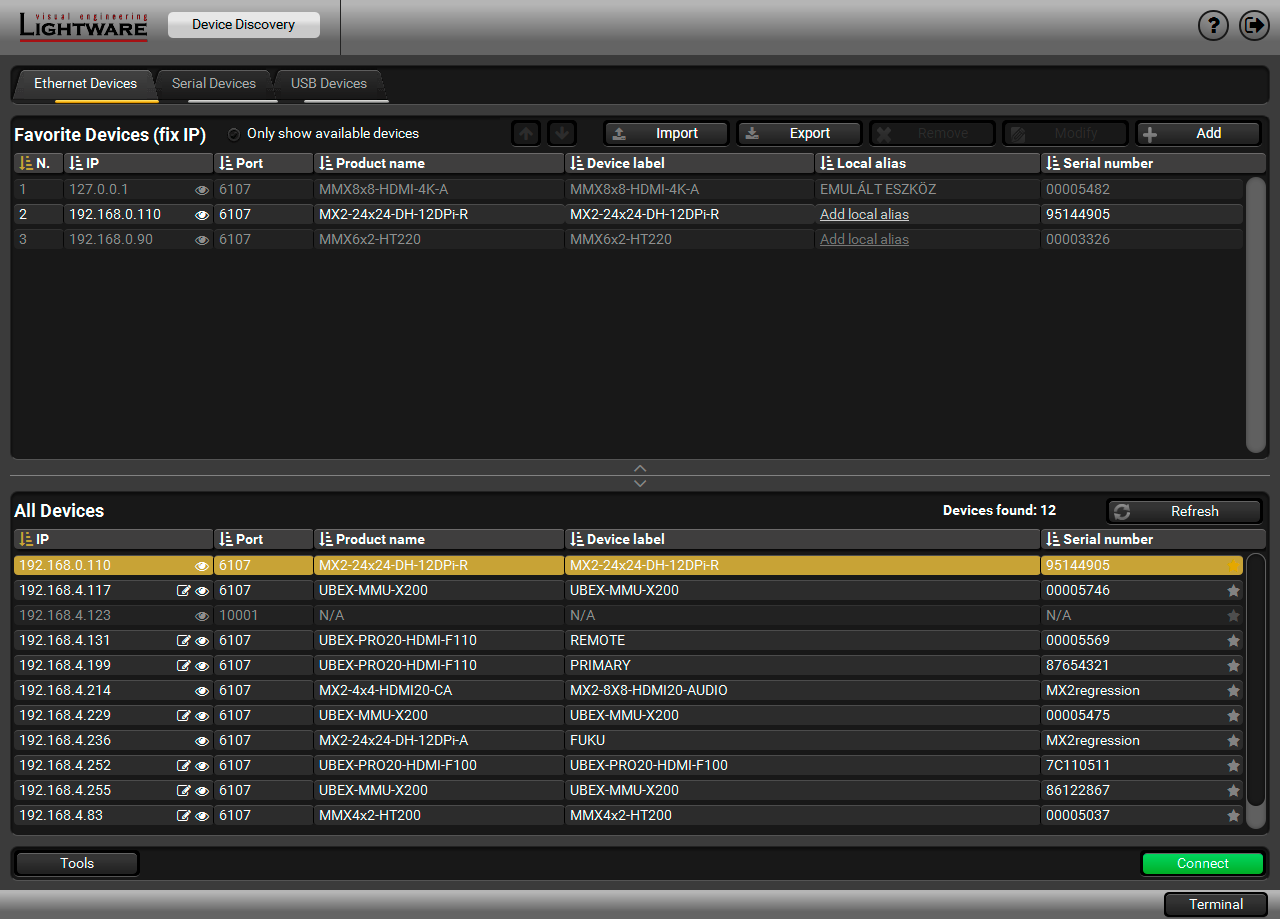Click All Devices vertical scrollbar
Image resolution: width=1280 pixels, height=919 pixels.
click(x=1256, y=690)
